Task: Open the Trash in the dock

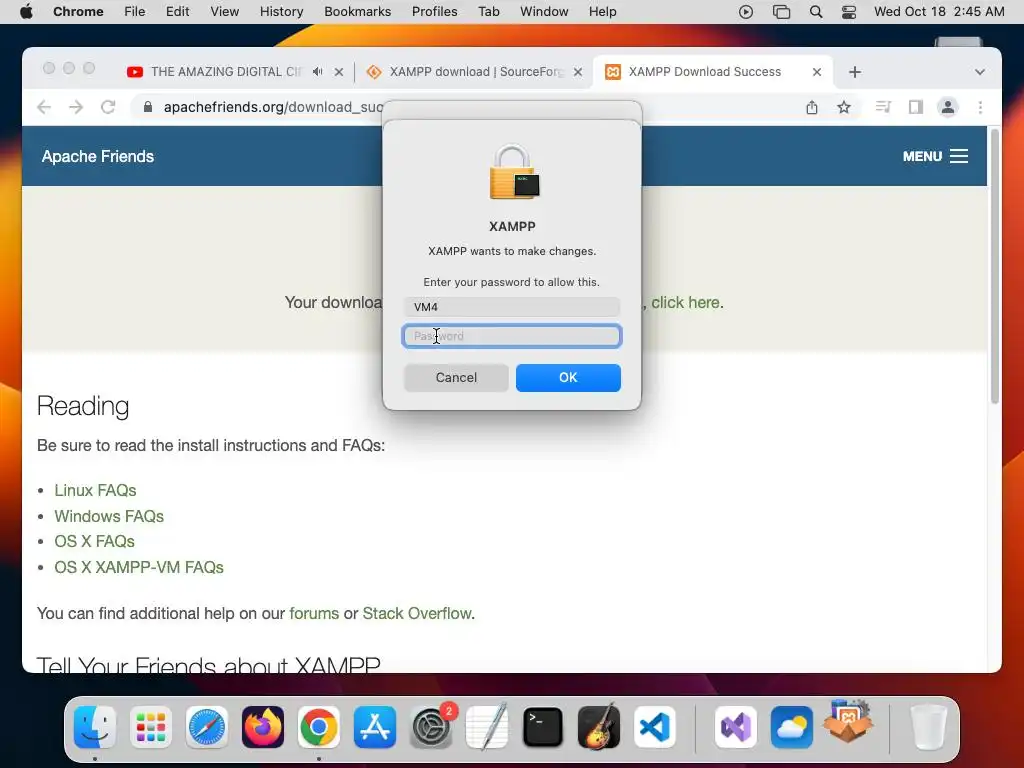Action: pyautogui.click(x=929, y=727)
